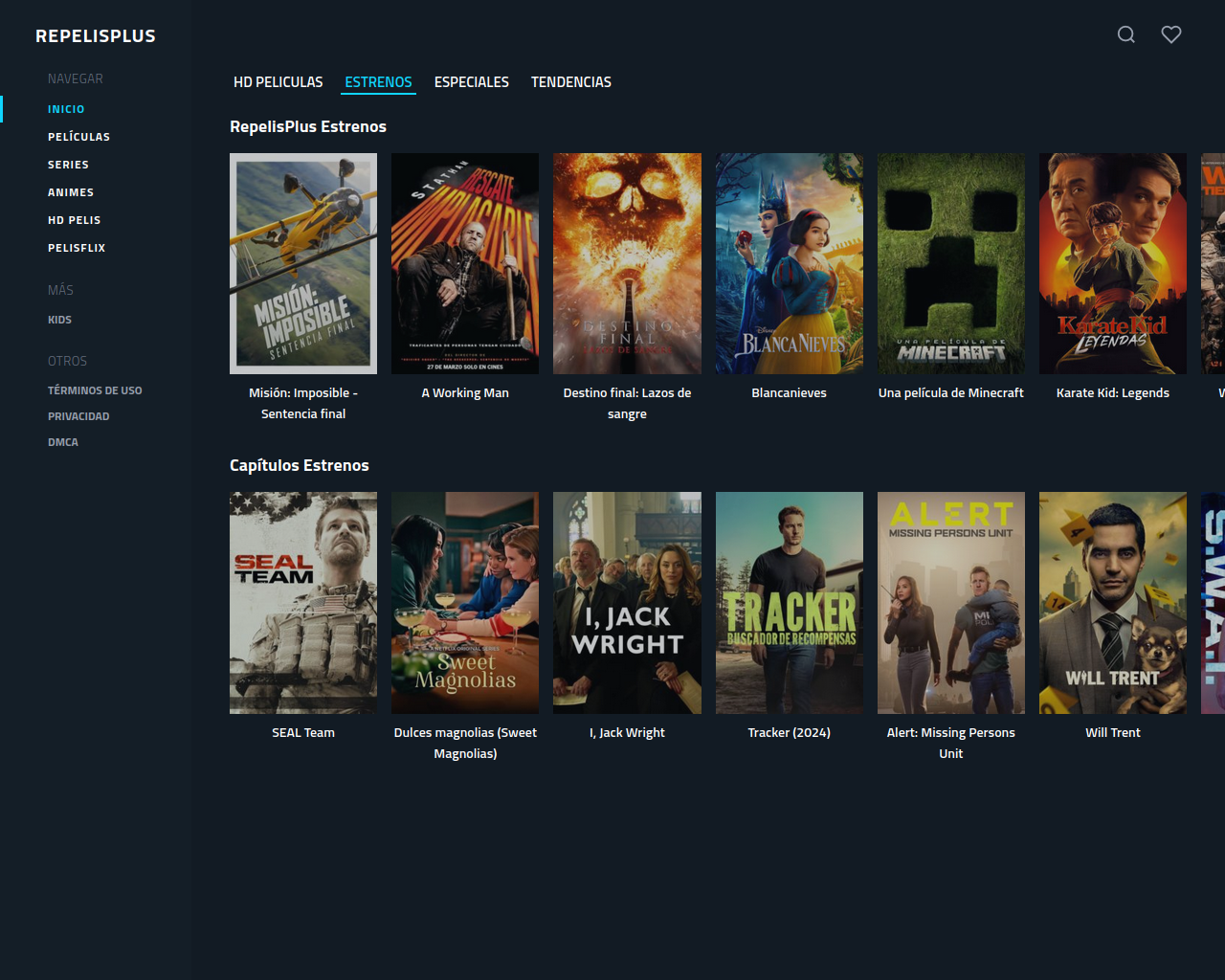Viewport: 1225px width, 980px height.
Task: Open the Blancanieves poster
Action: 790,263
